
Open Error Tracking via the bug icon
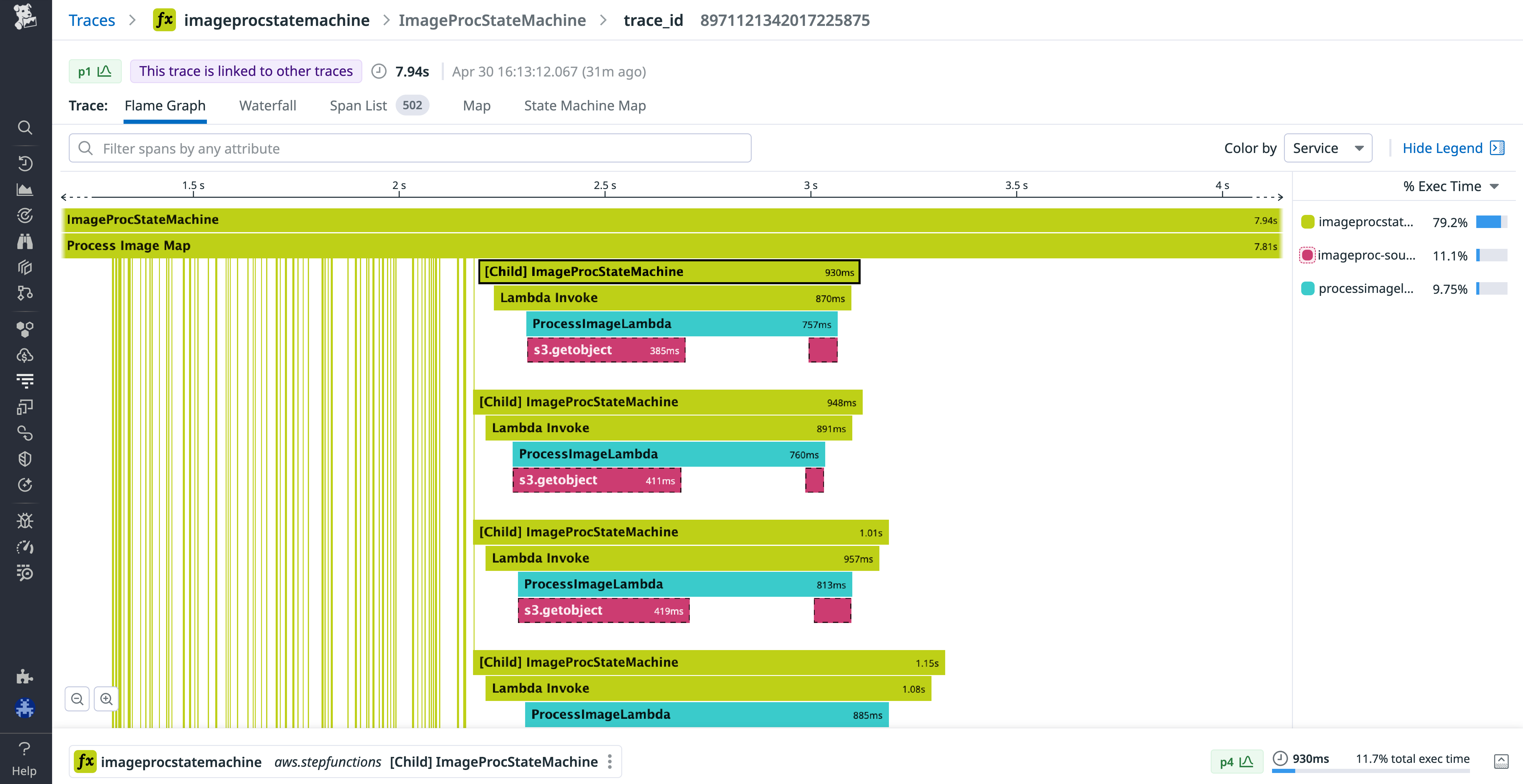tap(25, 520)
